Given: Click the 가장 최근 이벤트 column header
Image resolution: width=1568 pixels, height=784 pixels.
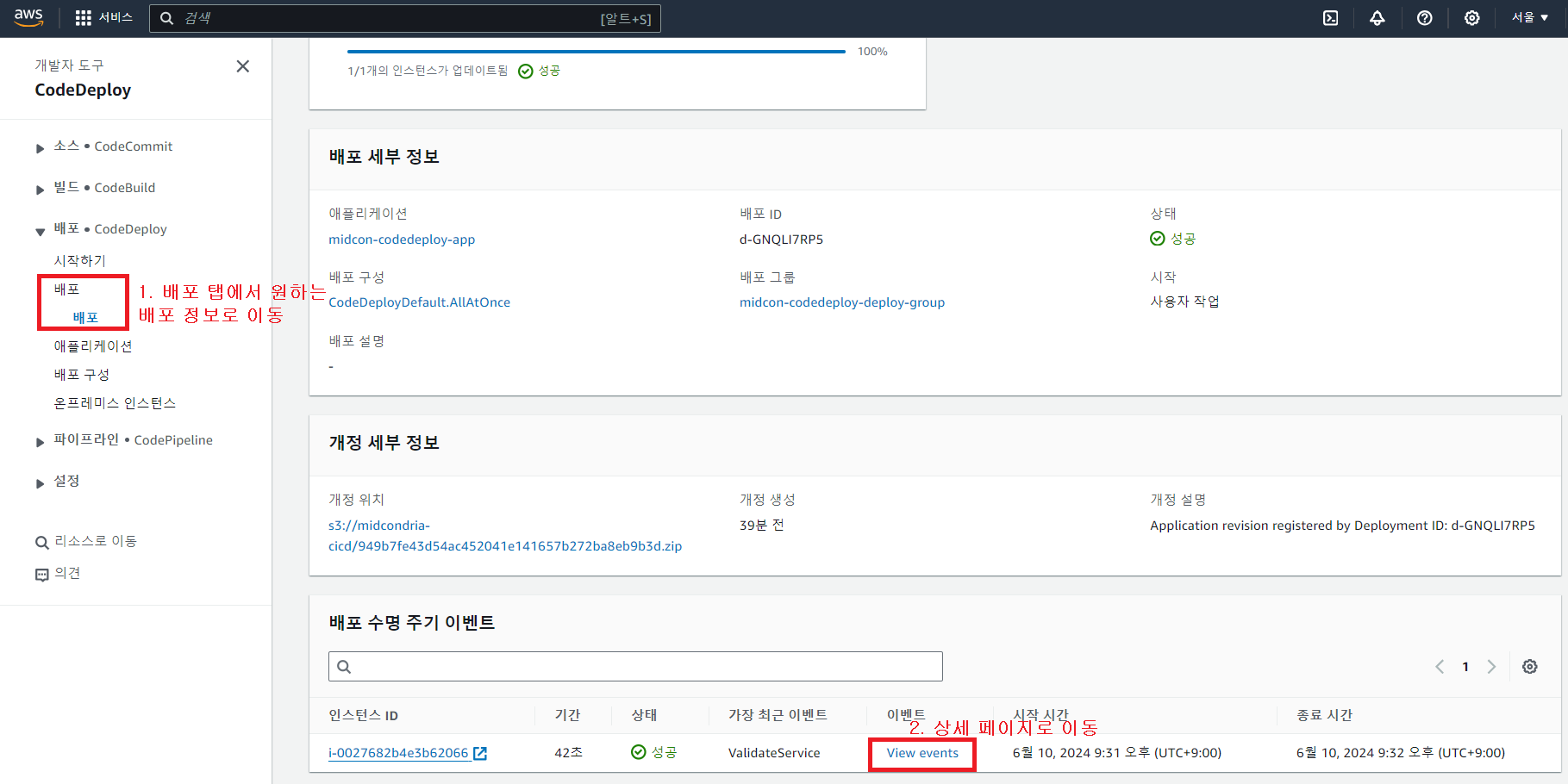Looking at the screenshot, I should [x=778, y=715].
